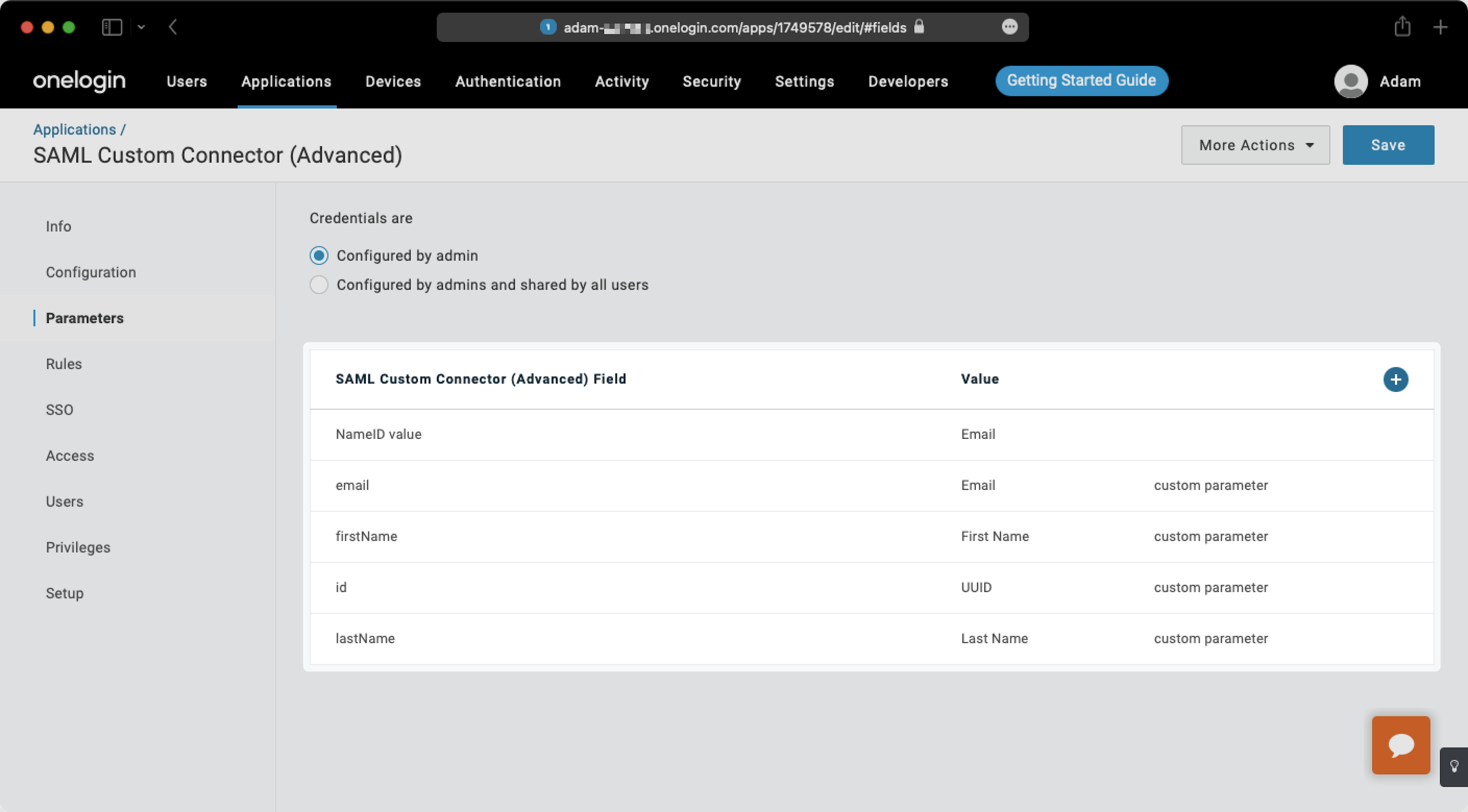
Task: Open a new browser tab
Action: tap(1440, 27)
